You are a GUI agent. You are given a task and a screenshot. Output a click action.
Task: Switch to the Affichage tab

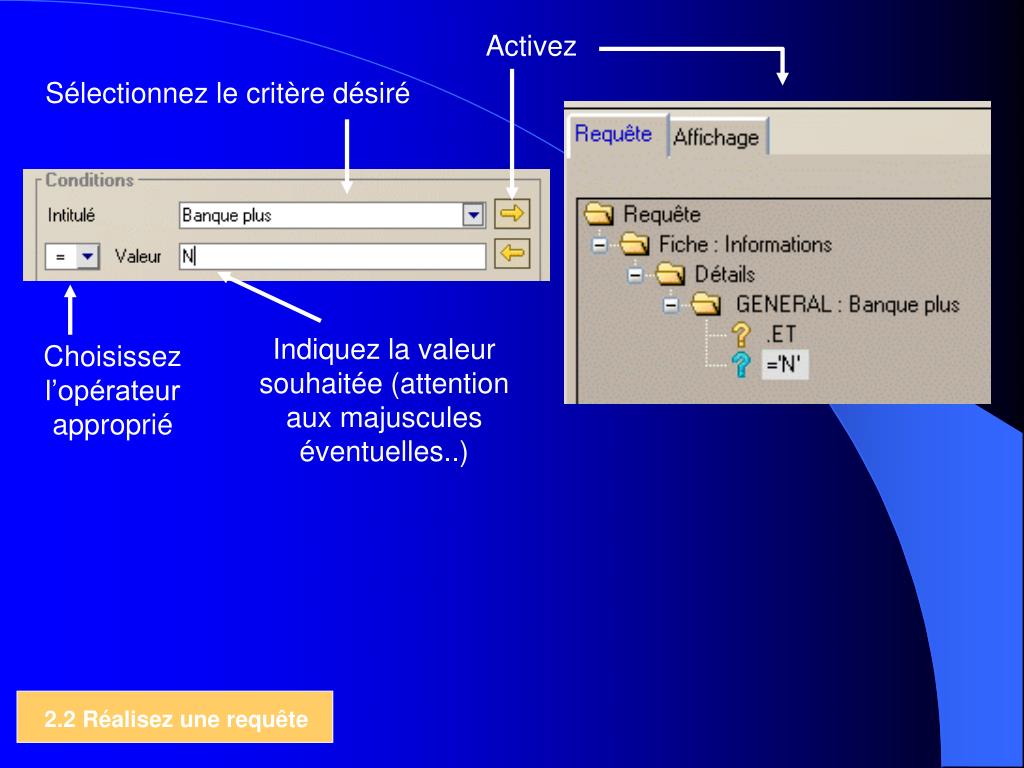[716, 137]
